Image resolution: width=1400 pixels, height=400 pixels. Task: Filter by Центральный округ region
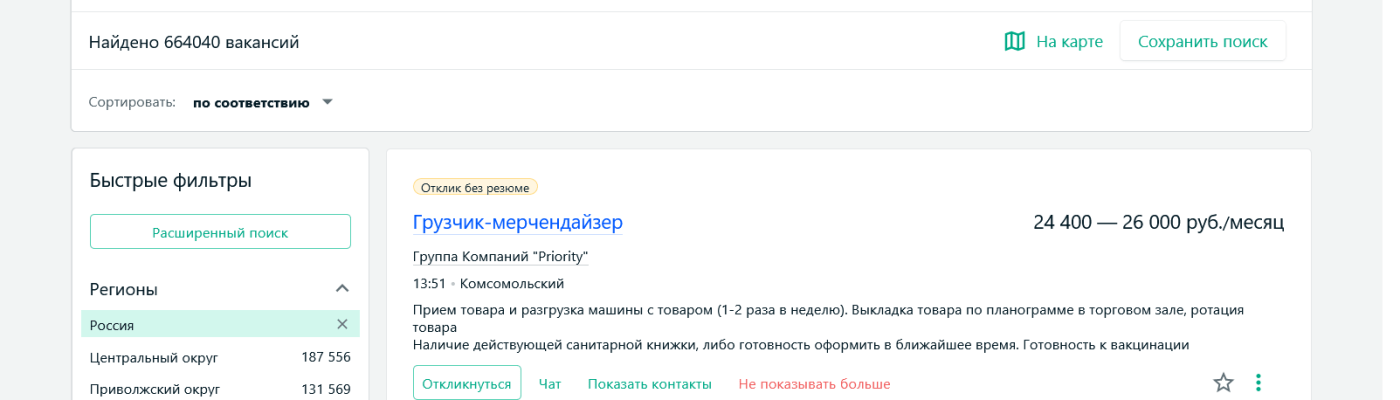pos(154,357)
